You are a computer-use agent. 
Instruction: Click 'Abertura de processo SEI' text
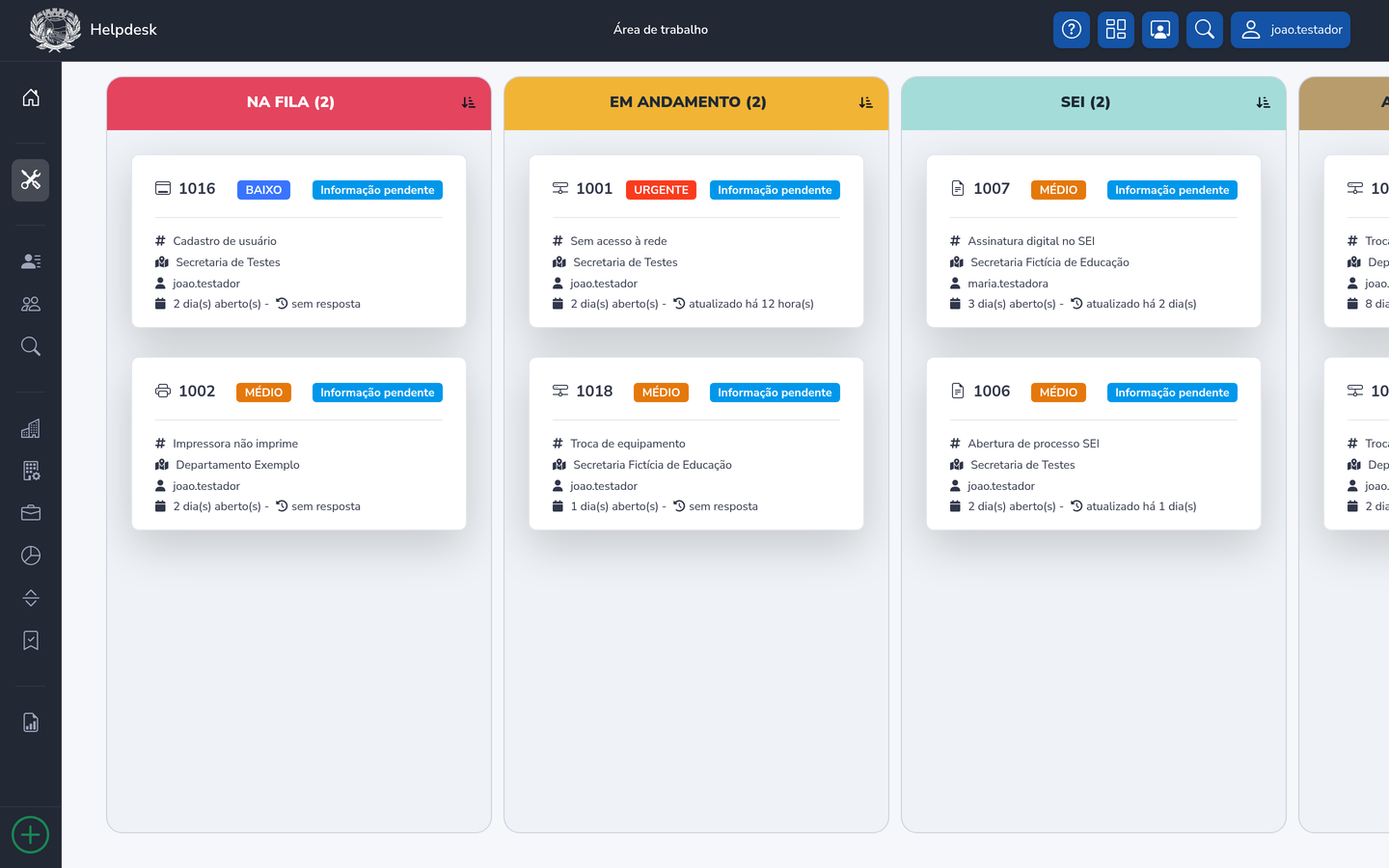1033,444
